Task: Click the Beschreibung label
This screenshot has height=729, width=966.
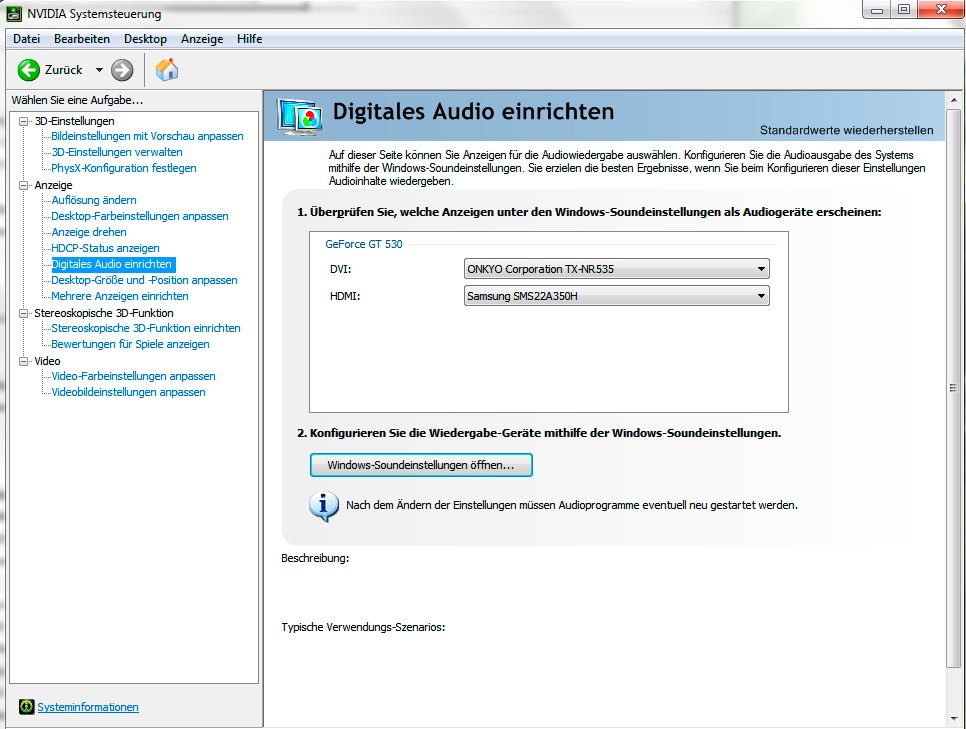Action: point(315,558)
